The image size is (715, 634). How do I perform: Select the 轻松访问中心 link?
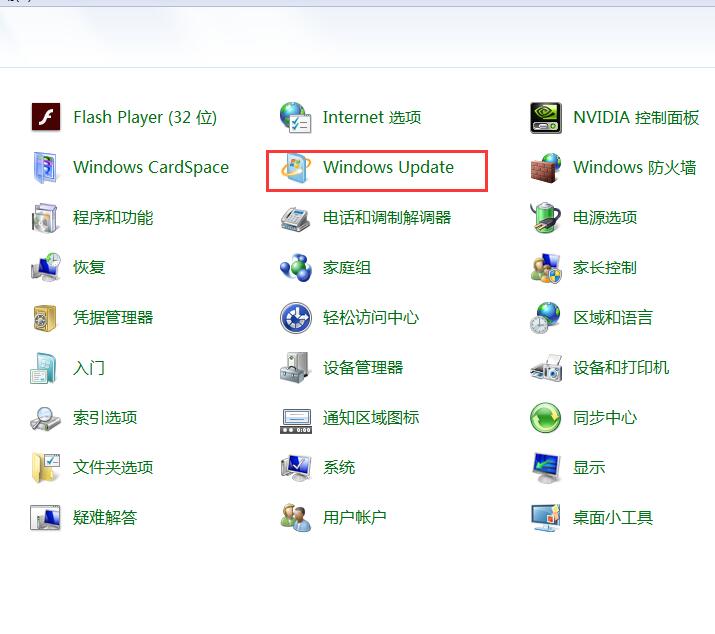[x=371, y=317]
